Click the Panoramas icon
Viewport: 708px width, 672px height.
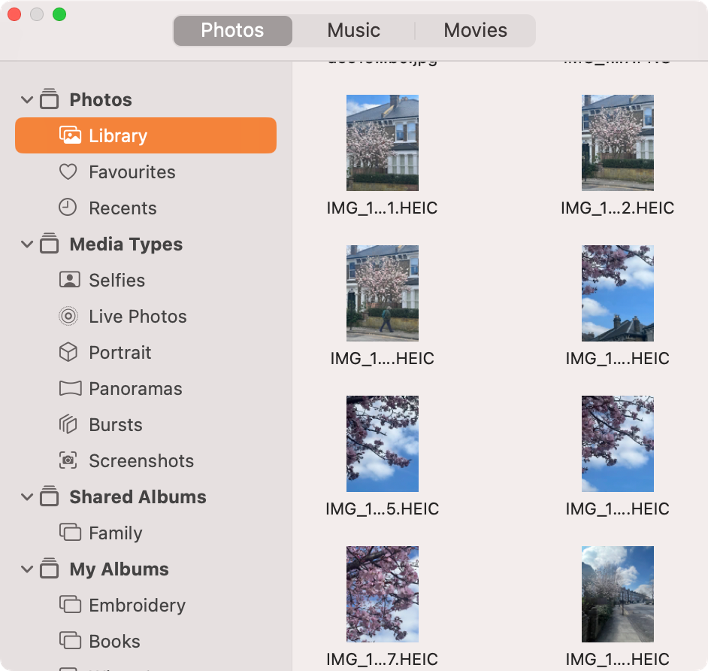click(x=70, y=388)
